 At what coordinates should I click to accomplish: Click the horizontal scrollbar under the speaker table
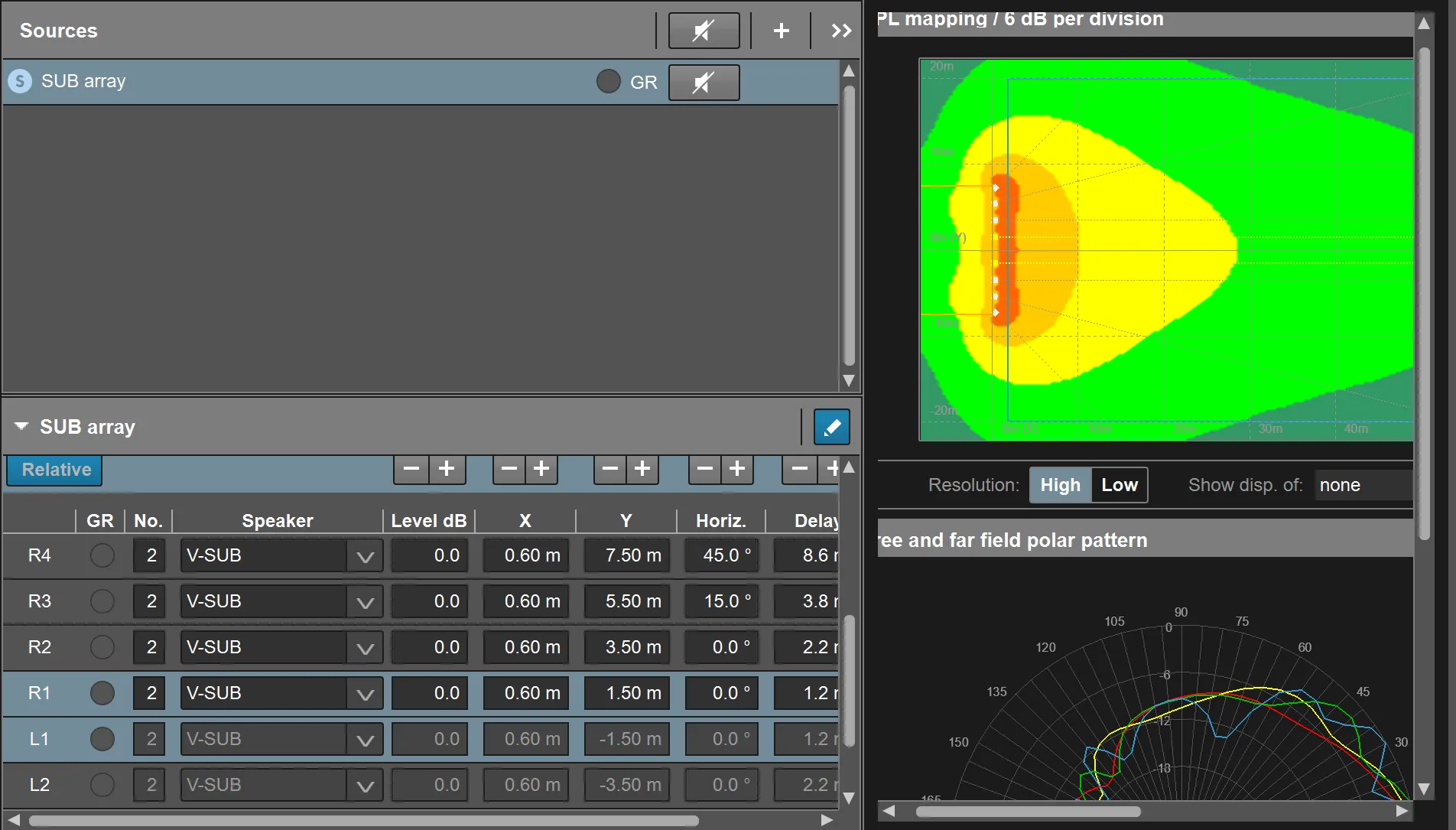click(363, 821)
